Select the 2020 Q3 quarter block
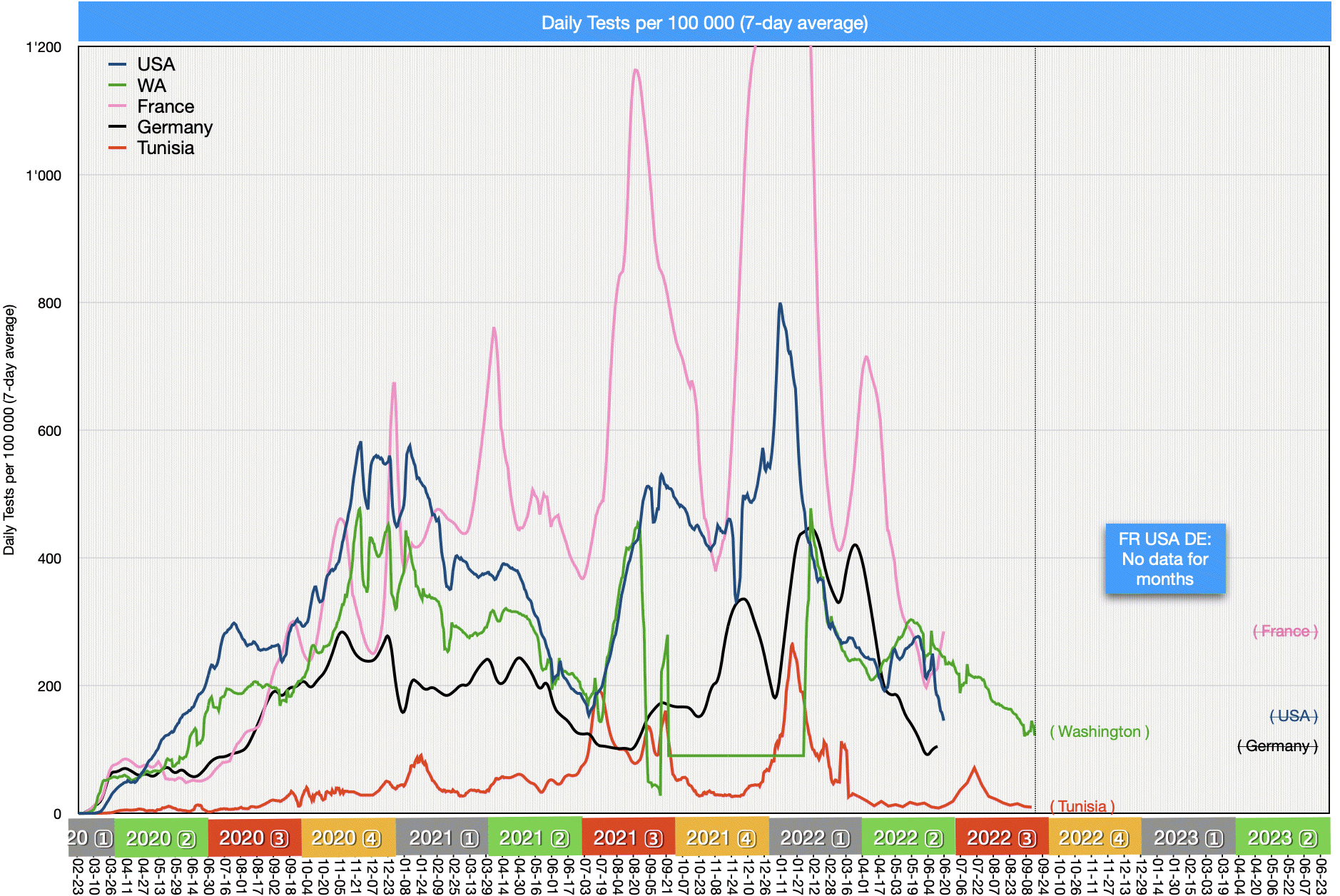The image size is (1340, 896). click(254, 838)
